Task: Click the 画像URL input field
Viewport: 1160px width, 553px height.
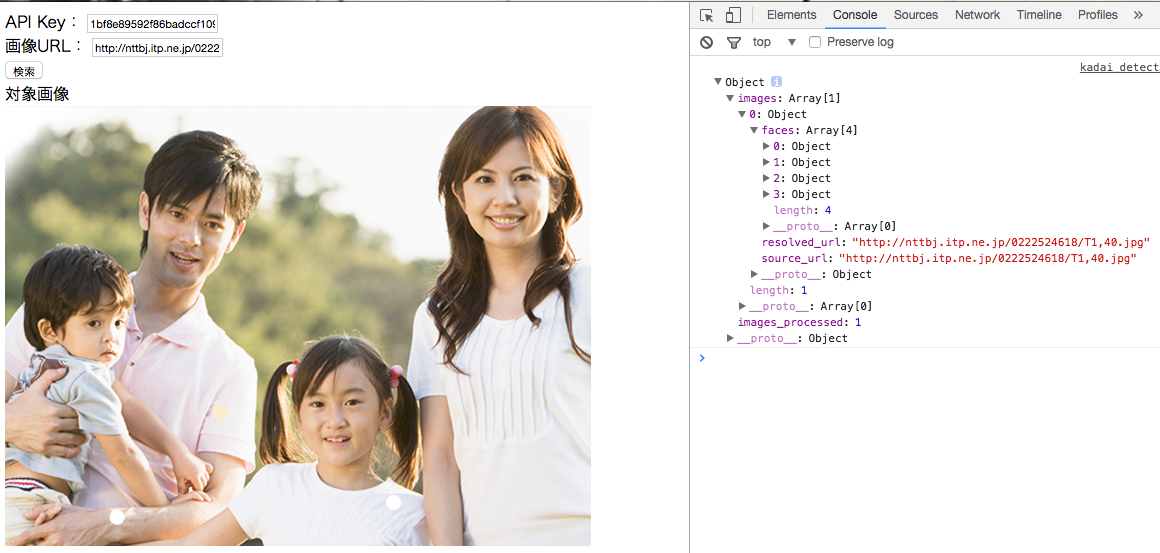Action: 157,47
